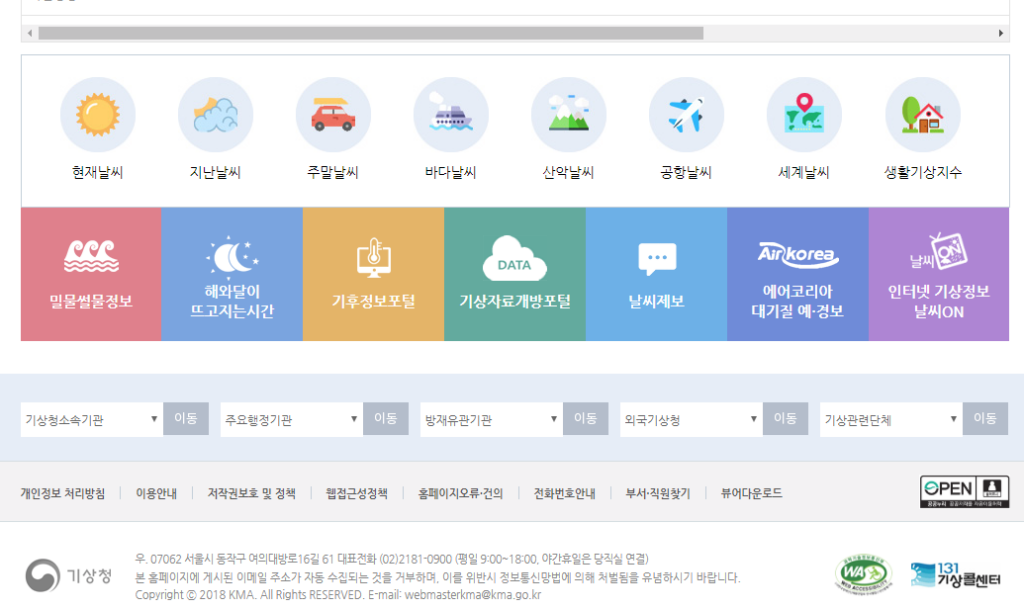Viewport: 1024px width, 609px height.
Task: Expand the 외국기상청 dropdown
Action: (691, 419)
